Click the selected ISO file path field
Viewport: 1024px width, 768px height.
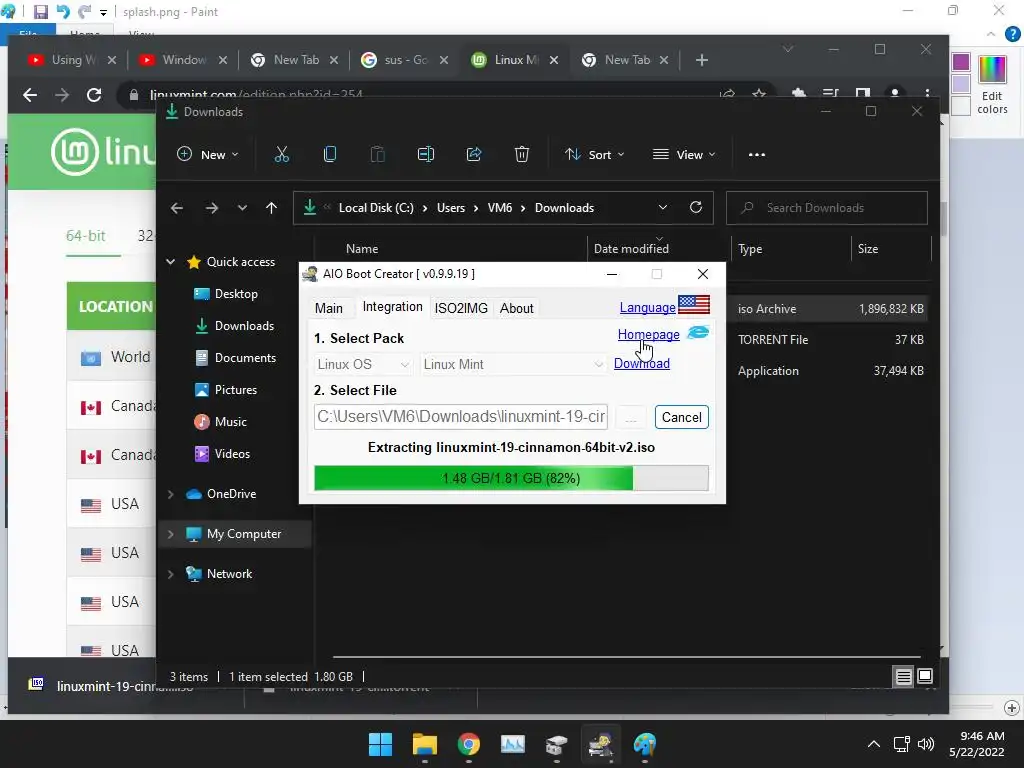tap(461, 417)
